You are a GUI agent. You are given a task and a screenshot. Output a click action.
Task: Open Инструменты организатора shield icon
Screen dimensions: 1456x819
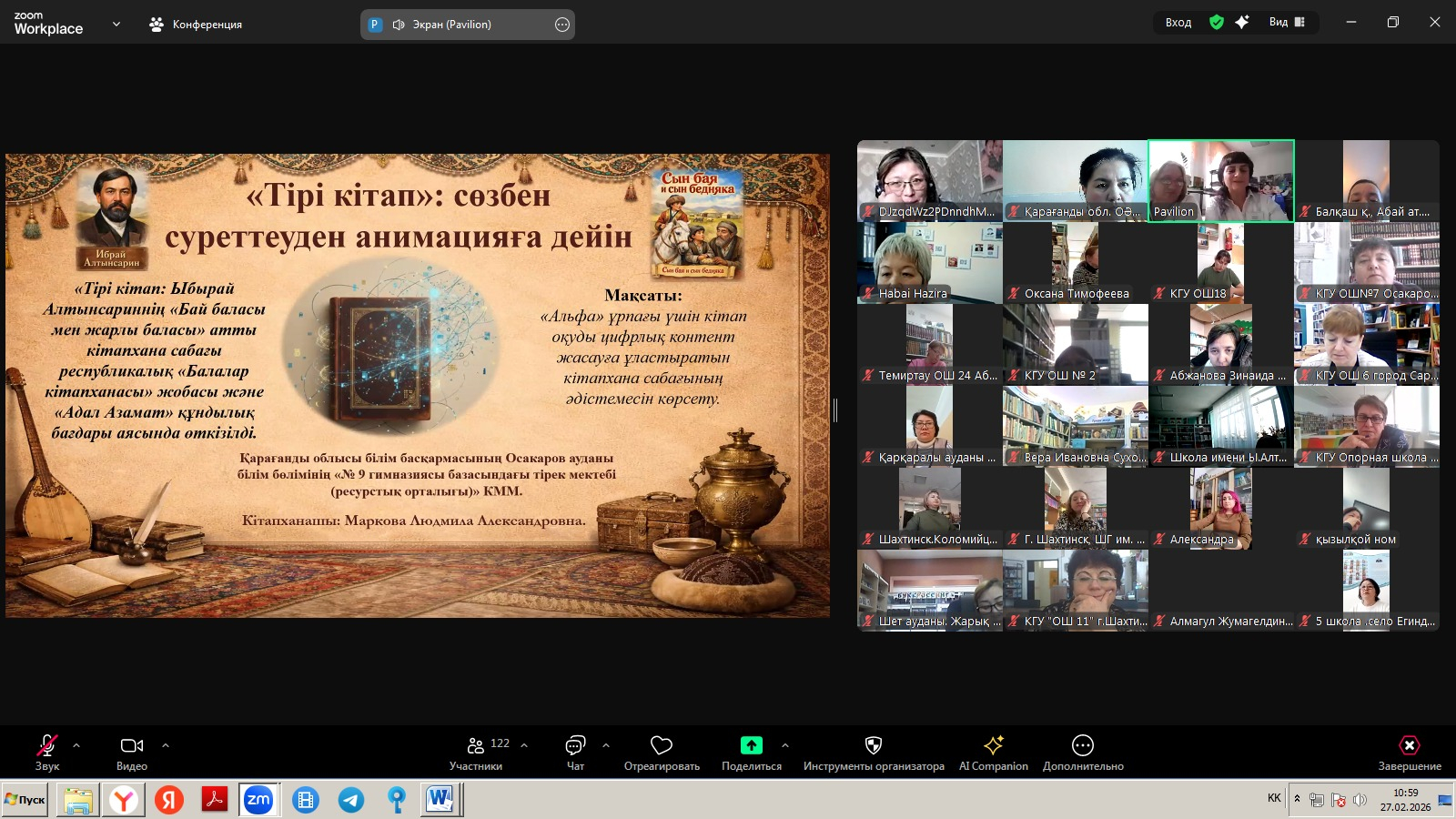(x=873, y=746)
